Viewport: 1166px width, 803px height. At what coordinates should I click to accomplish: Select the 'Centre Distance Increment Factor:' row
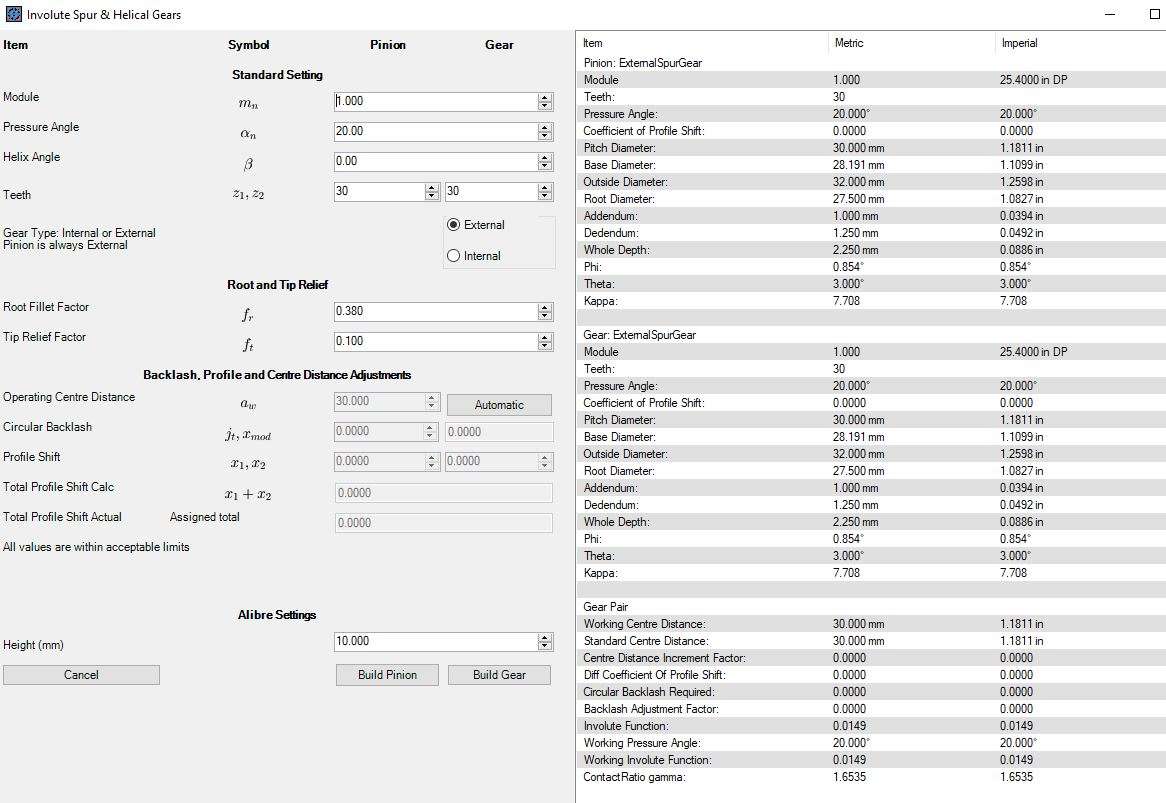point(872,658)
